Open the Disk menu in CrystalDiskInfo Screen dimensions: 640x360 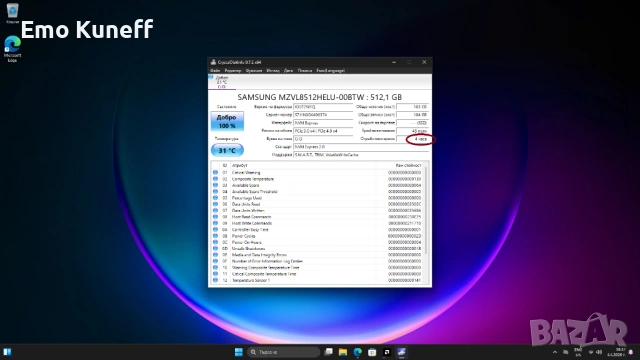(x=289, y=71)
